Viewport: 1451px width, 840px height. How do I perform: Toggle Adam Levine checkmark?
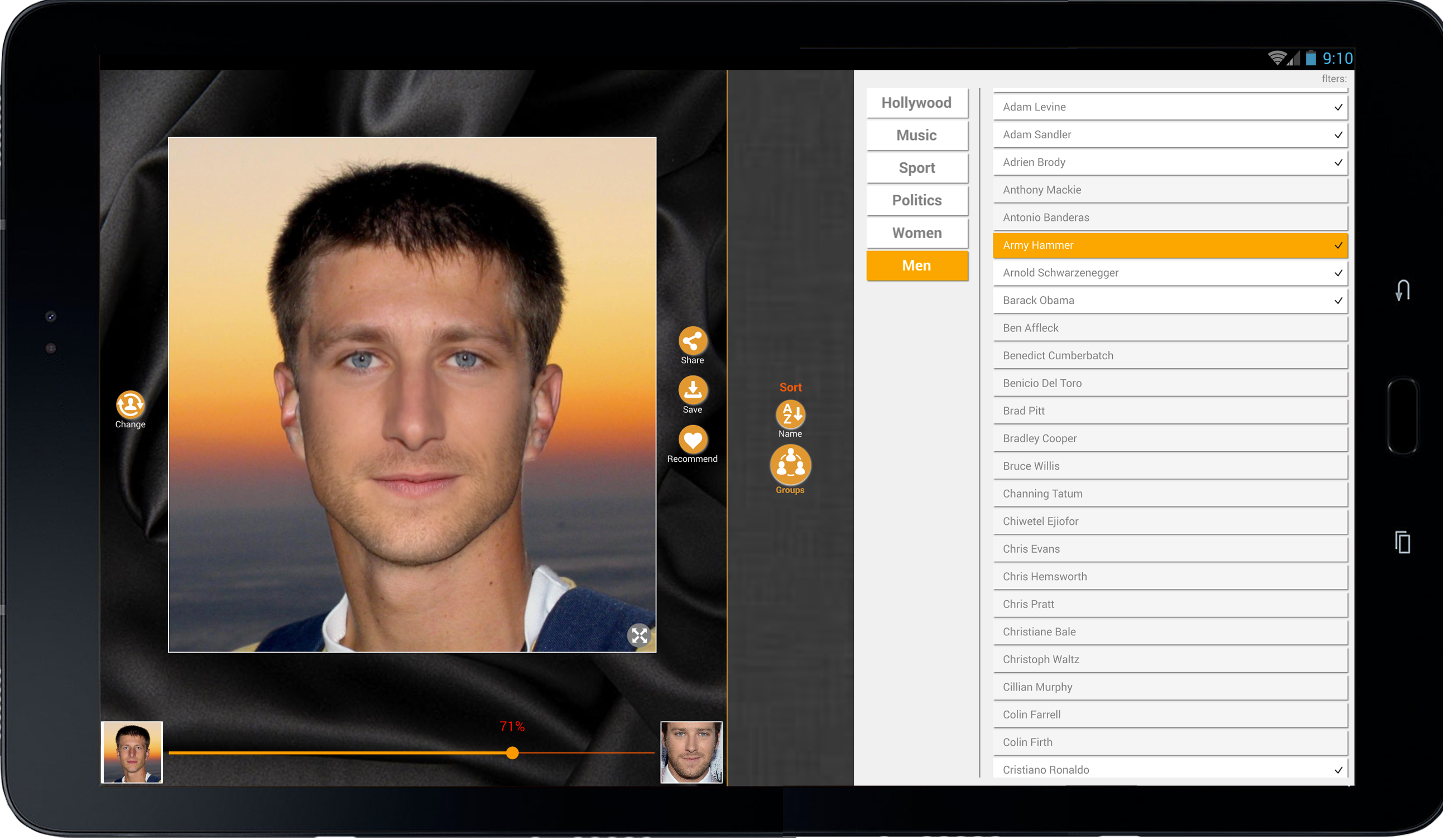point(1338,107)
